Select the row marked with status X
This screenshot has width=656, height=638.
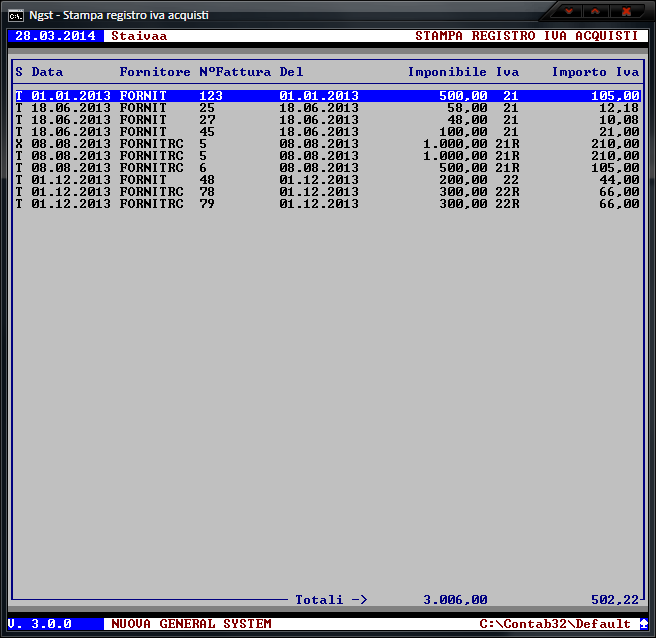(327, 144)
